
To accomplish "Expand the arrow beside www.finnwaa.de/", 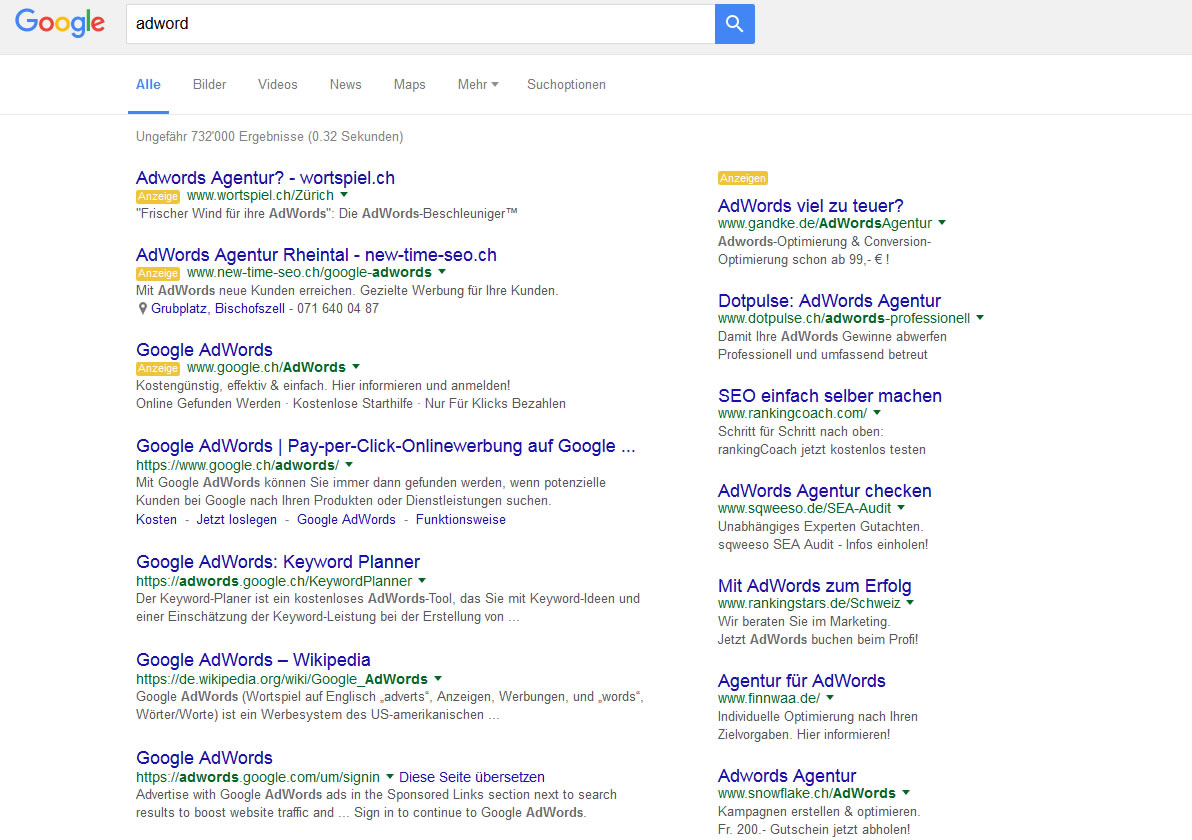I will click(x=830, y=698).
